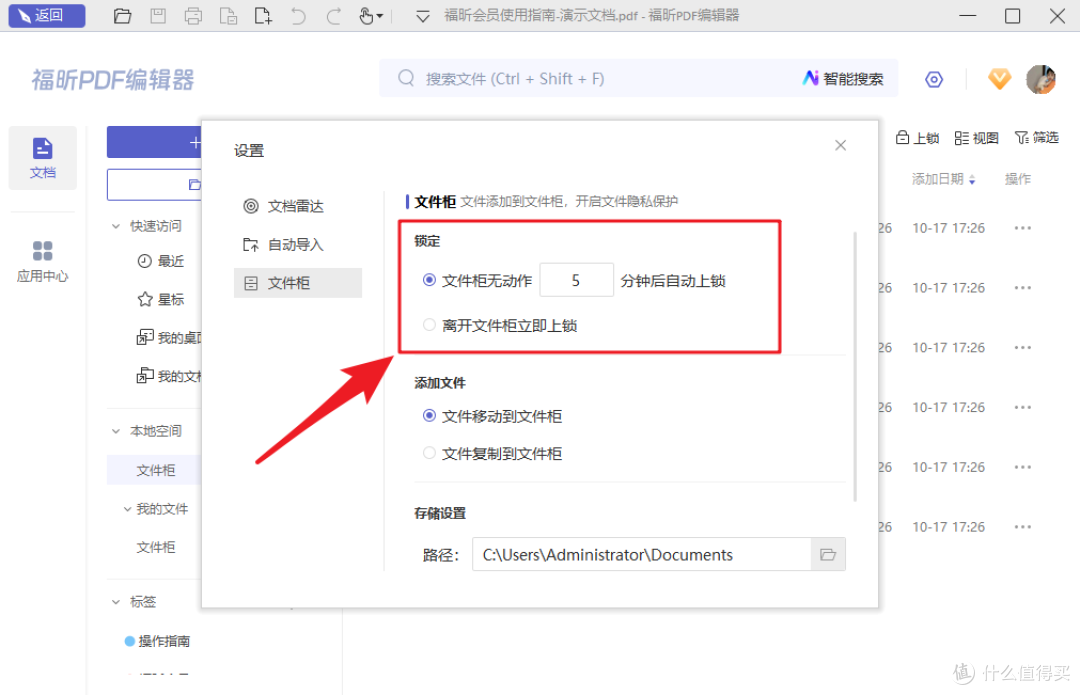1080x695 pixels.
Task: Open 星标 starred files
Action: click(160, 300)
